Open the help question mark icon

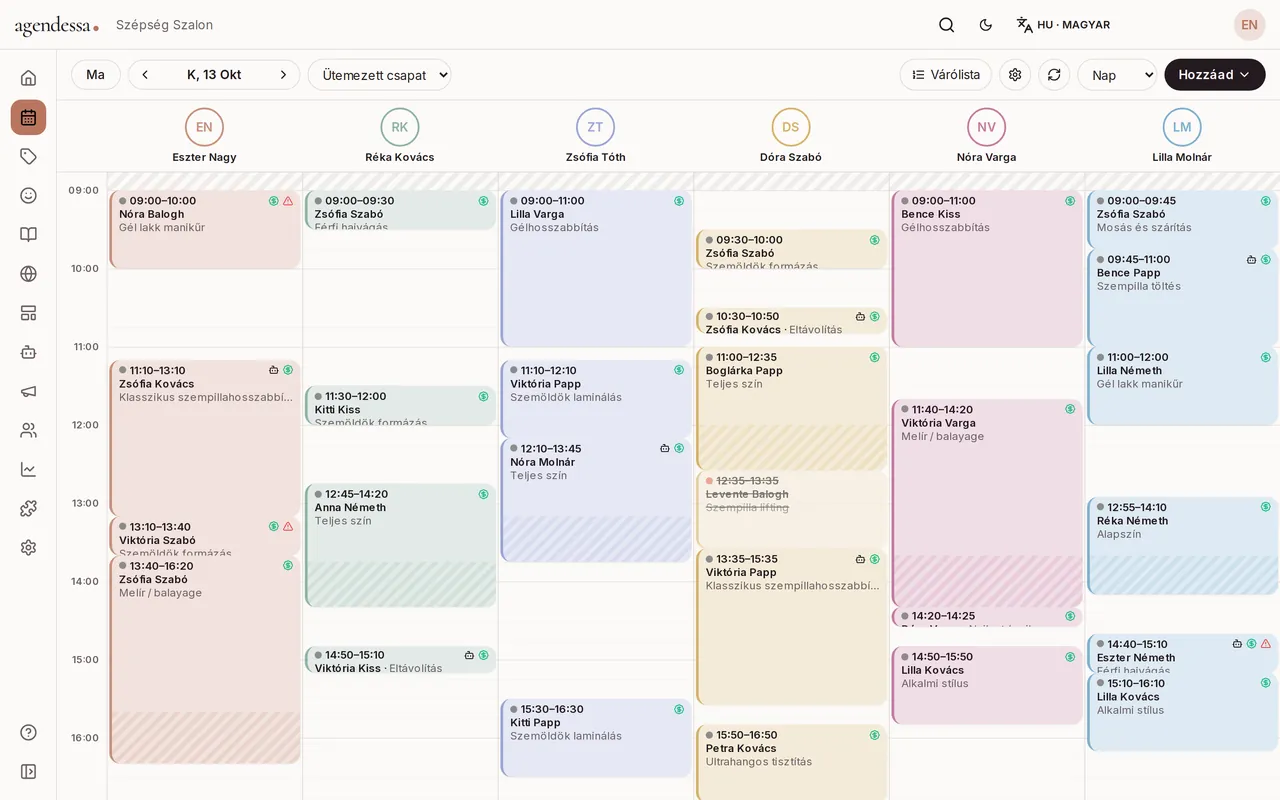click(28, 732)
